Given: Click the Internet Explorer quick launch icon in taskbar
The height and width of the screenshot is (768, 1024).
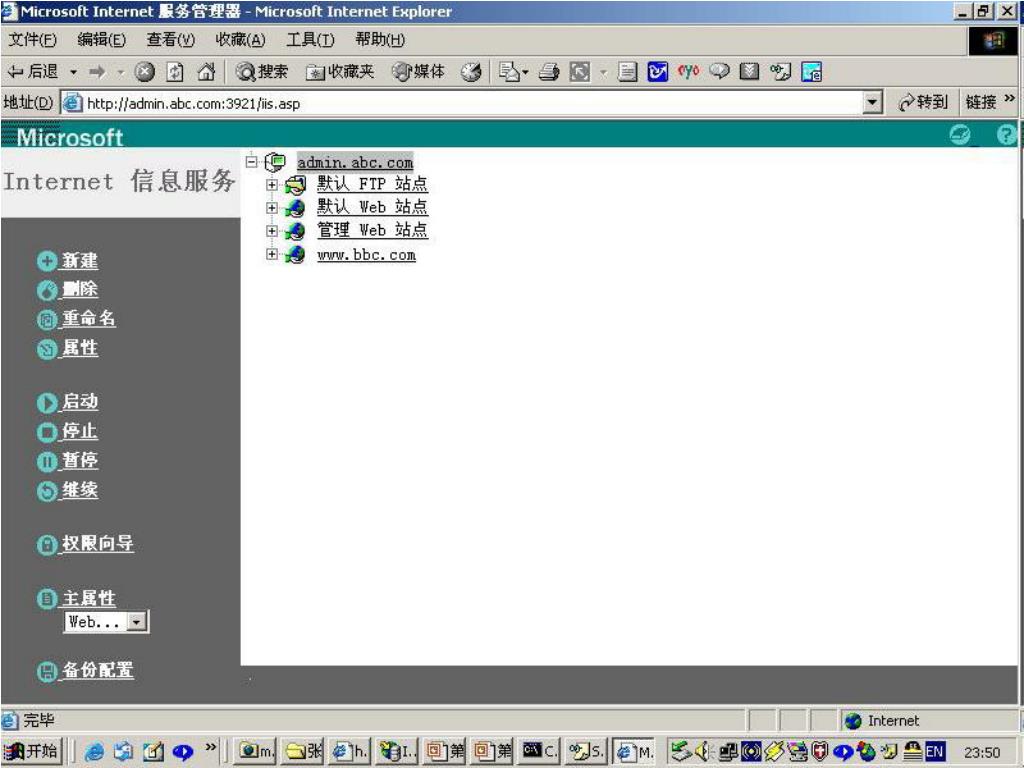Looking at the screenshot, I should coord(95,752).
